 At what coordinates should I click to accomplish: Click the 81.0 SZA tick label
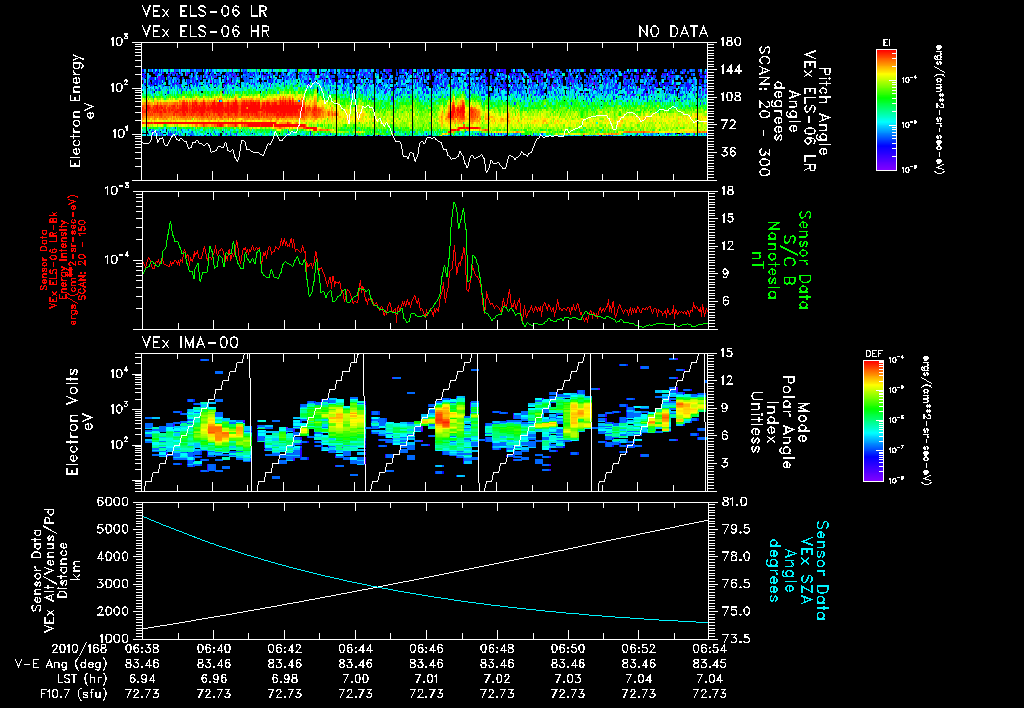(734, 502)
